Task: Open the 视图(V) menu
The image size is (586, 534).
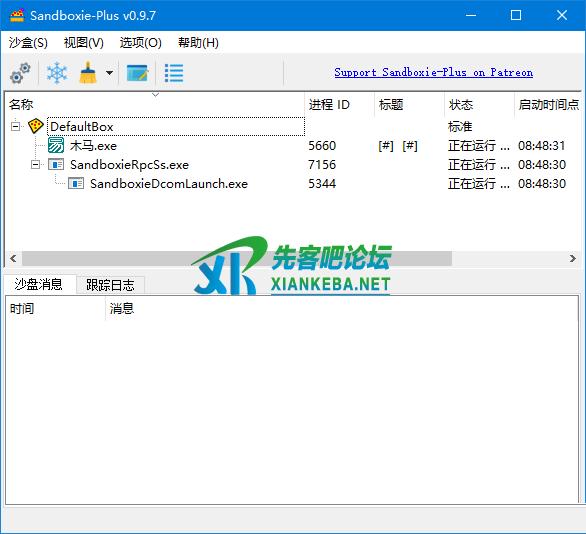Action: pos(83,43)
